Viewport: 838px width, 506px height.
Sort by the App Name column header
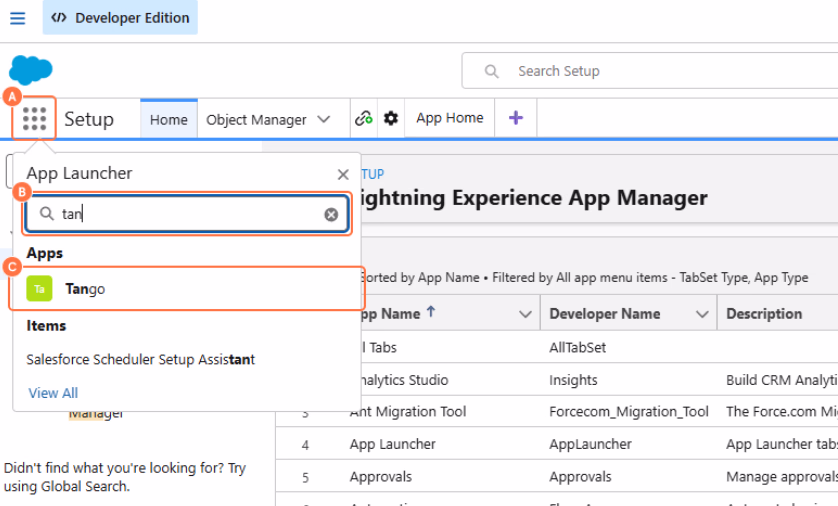[x=392, y=314]
